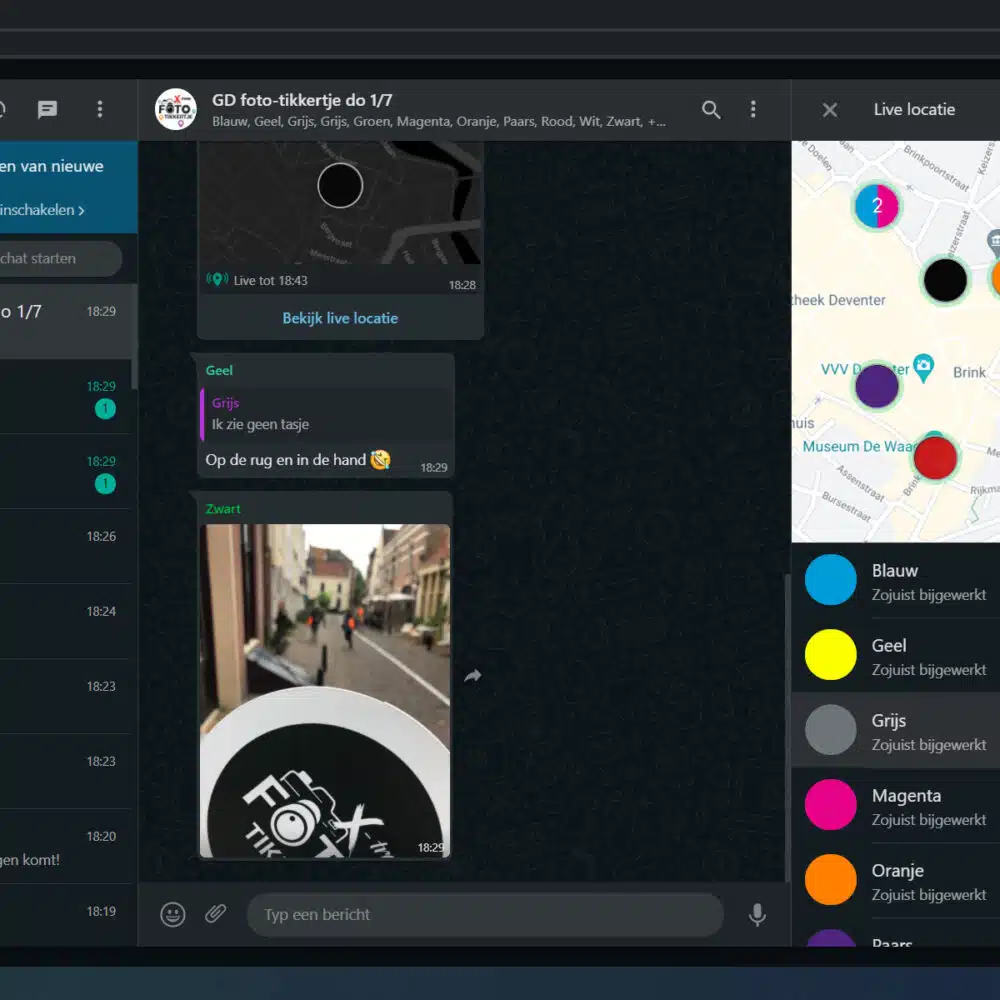Click Bekijk live locatie link
Screen dimensions: 1000x1000
click(x=340, y=318)
